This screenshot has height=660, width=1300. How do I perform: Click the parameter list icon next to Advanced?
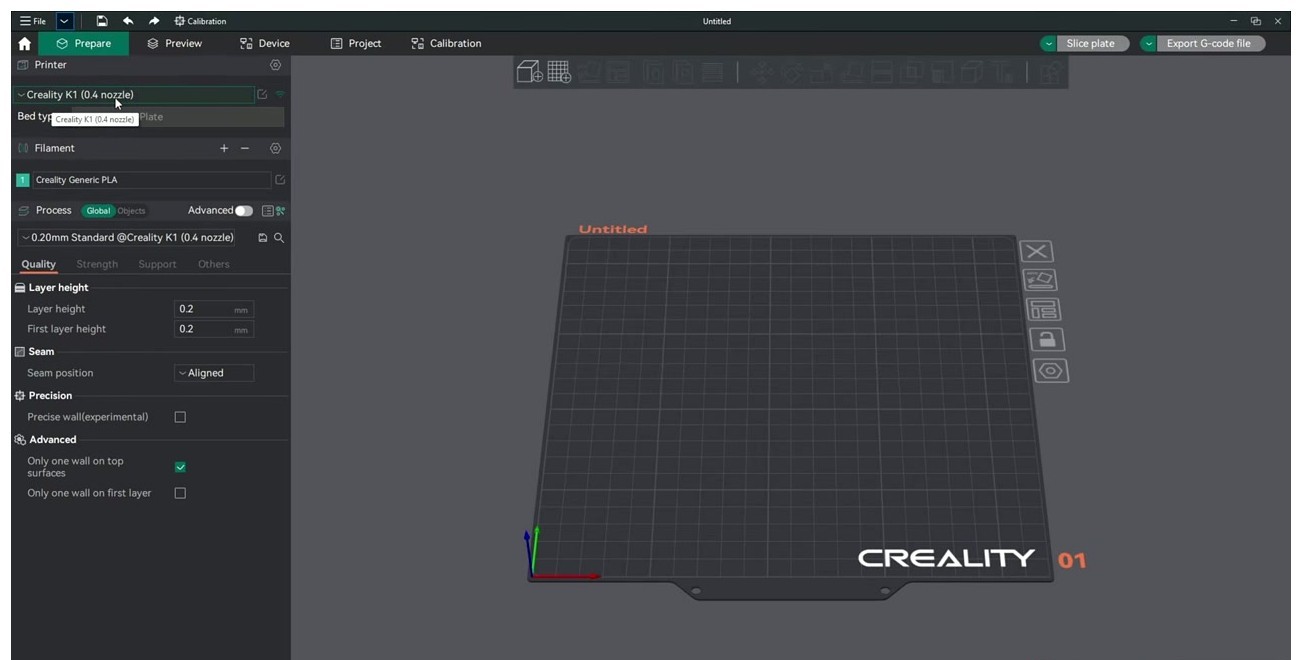click(267, 211)
